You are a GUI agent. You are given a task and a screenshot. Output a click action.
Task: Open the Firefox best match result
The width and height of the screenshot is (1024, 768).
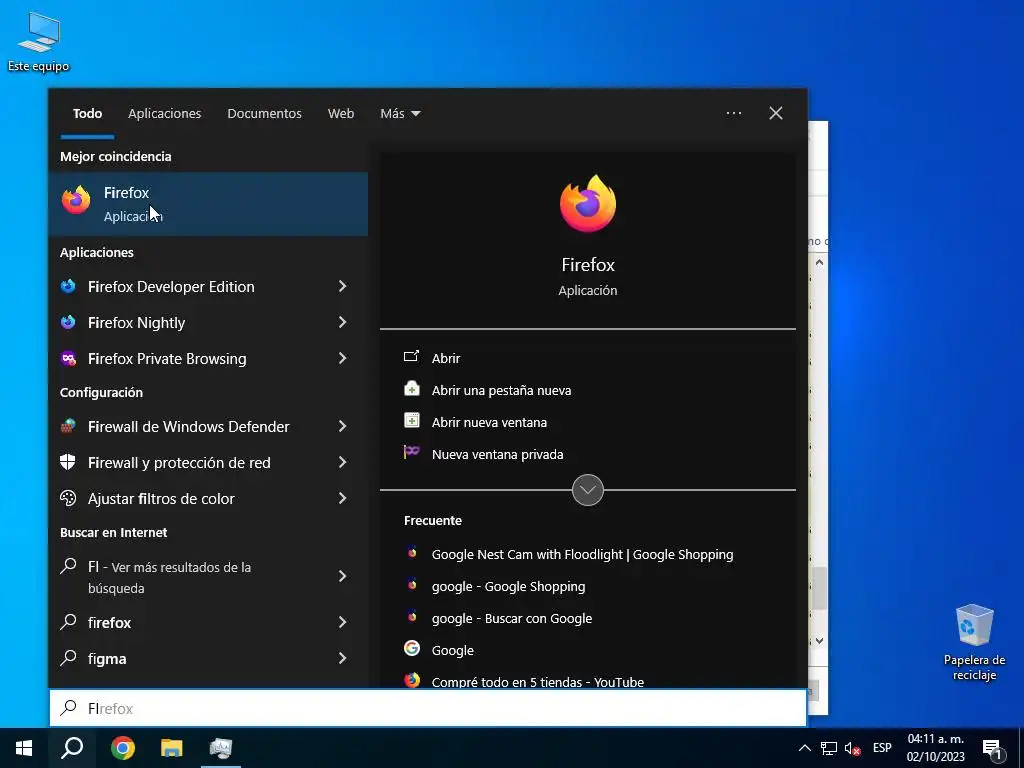[208, 204]
